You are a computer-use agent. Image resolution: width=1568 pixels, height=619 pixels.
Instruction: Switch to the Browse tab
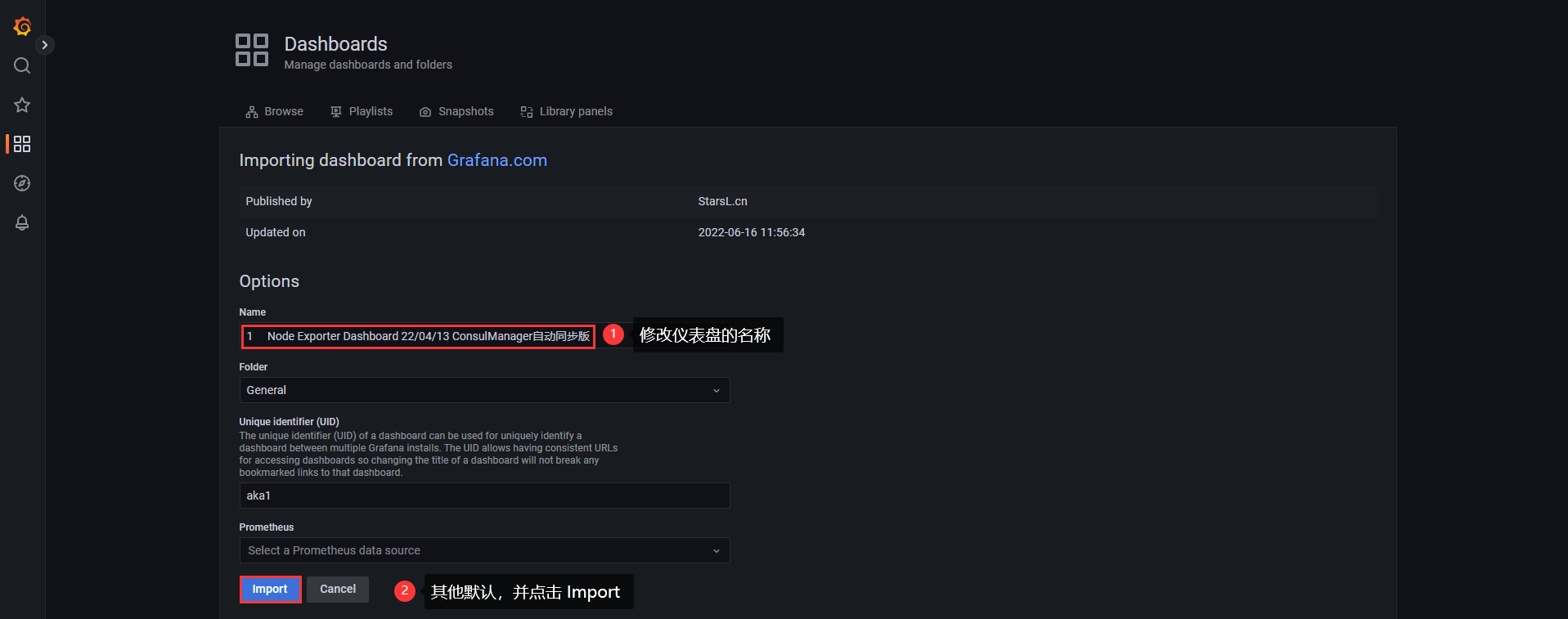coord(275,111)
